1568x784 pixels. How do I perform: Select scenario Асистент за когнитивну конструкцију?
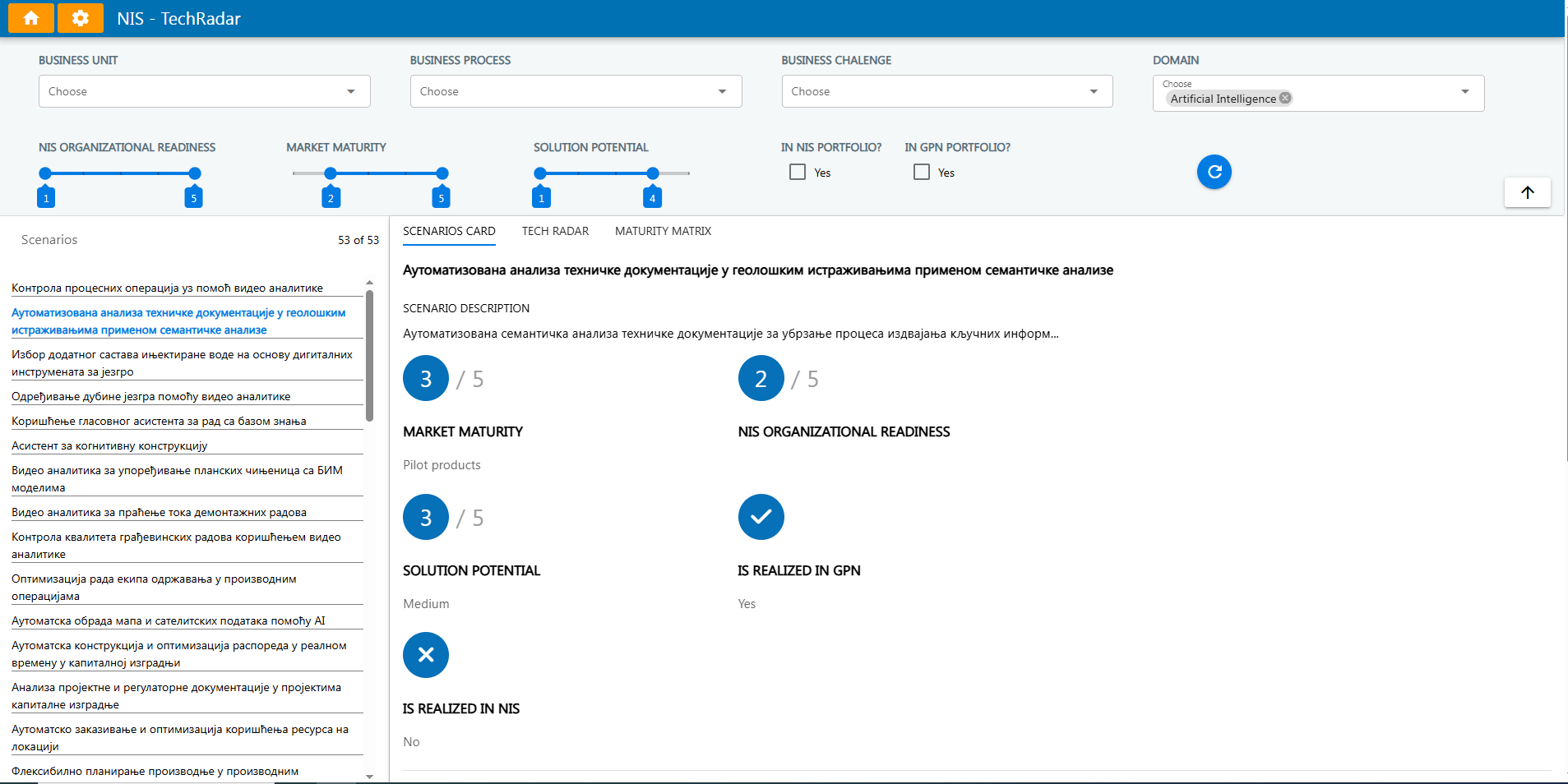(x=187, y=445)
